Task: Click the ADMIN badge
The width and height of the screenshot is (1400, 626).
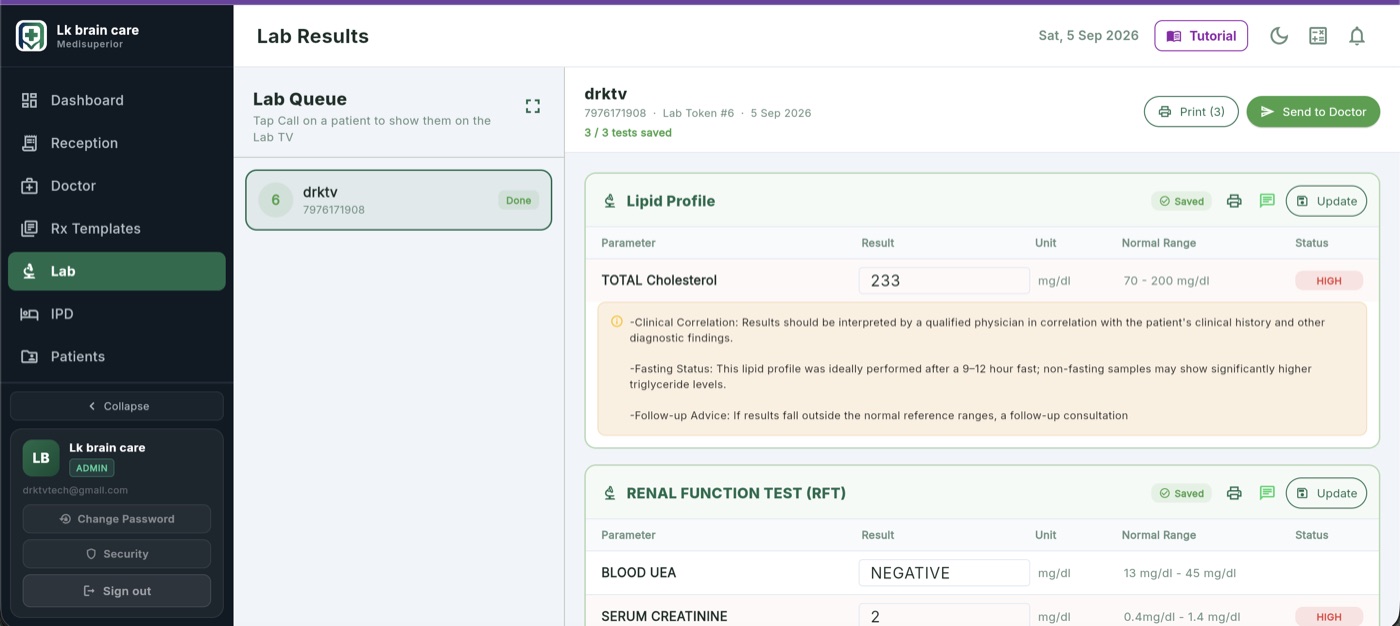Action: 92,468
